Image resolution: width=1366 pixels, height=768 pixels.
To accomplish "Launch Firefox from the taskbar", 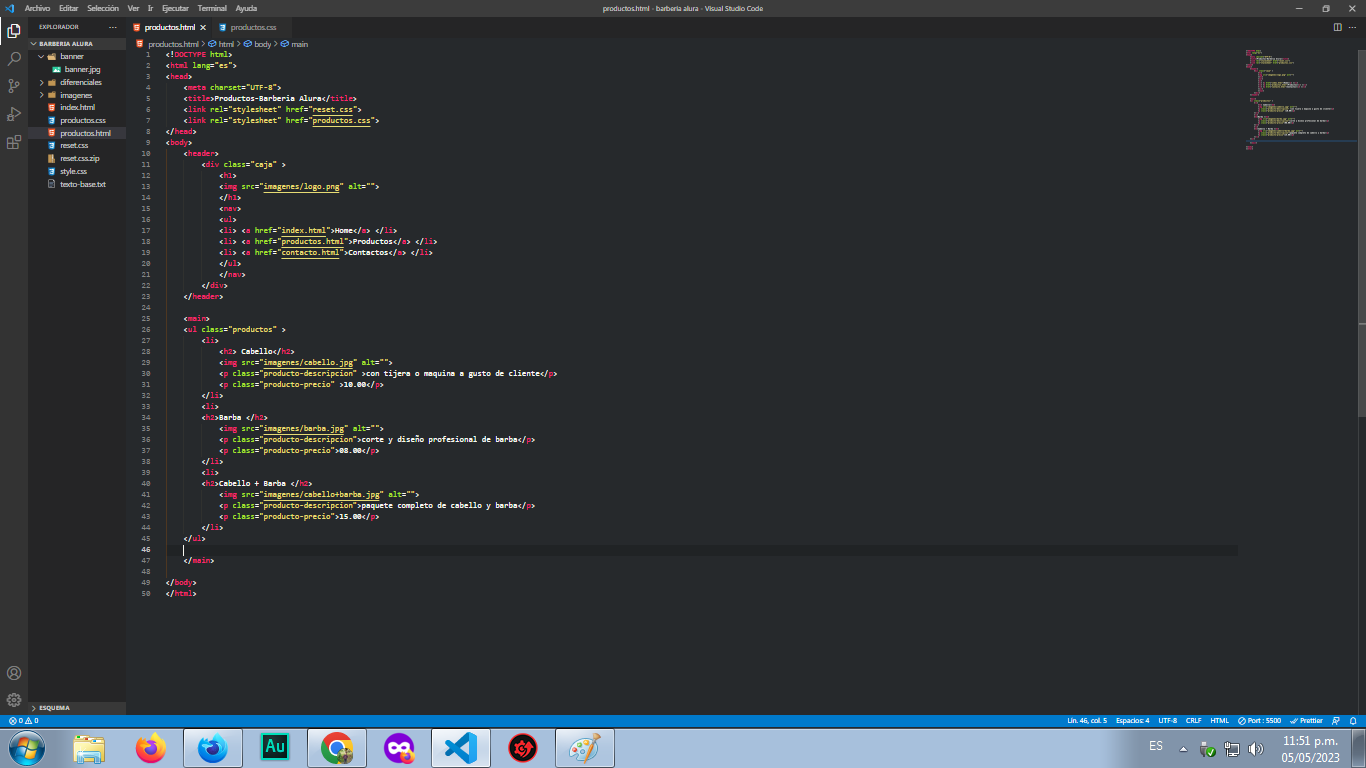I will point(152,748).
